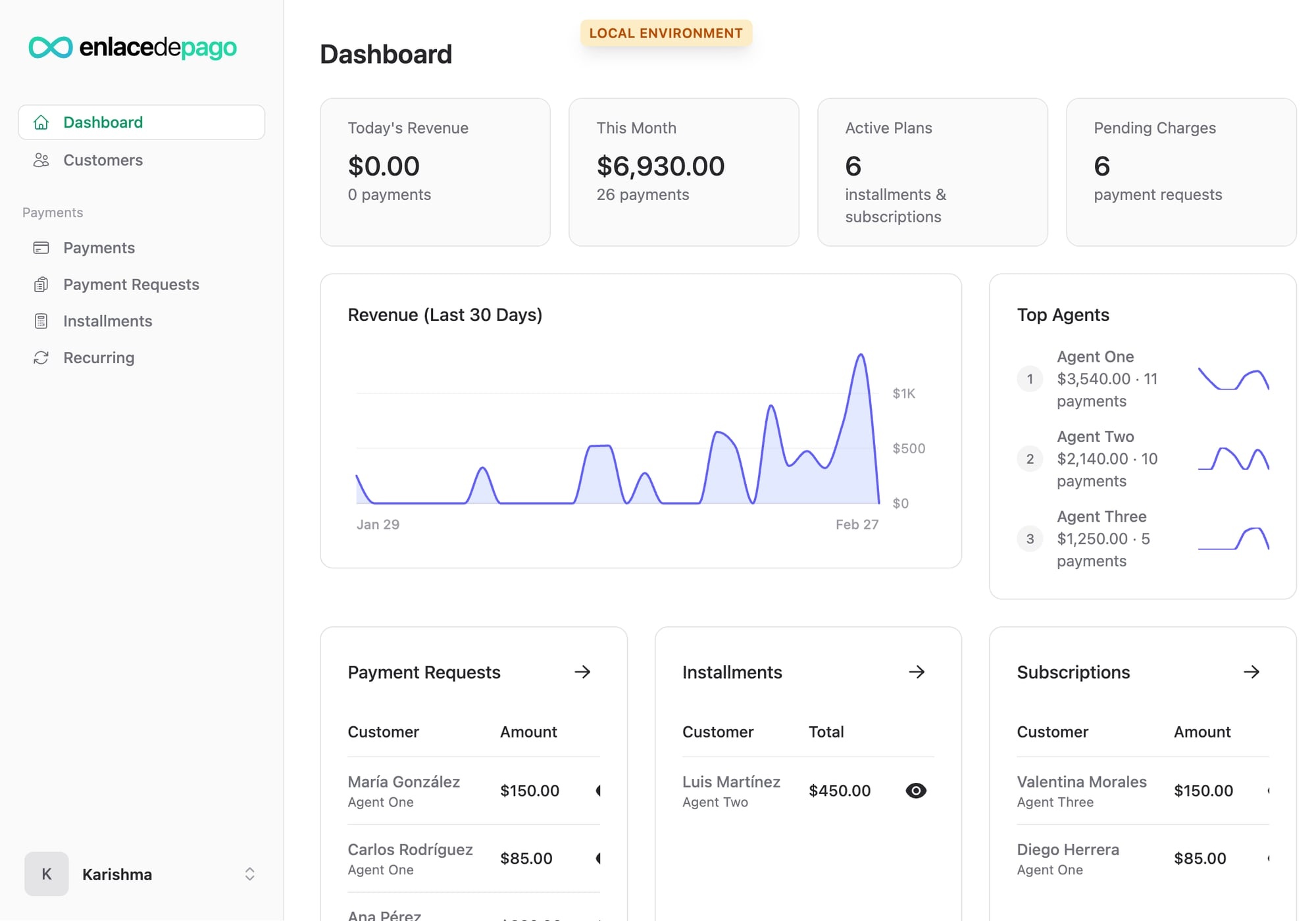This screenshot has width=1316, height=921.
Task: Click the Subscriptions card heading
Action: 1073,672
